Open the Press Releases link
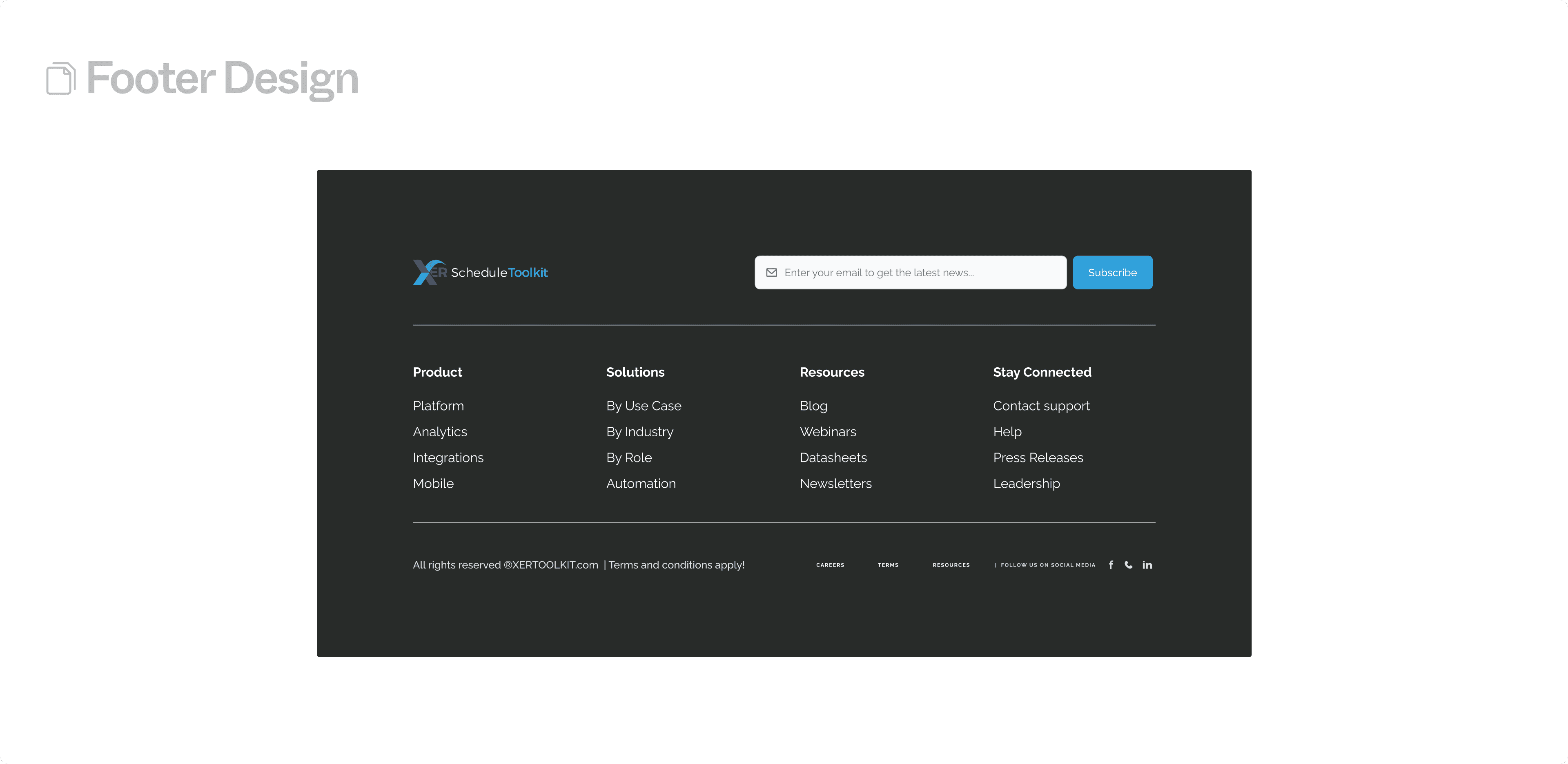Viewport: 1568px width, 764px height. point(1038,458)
